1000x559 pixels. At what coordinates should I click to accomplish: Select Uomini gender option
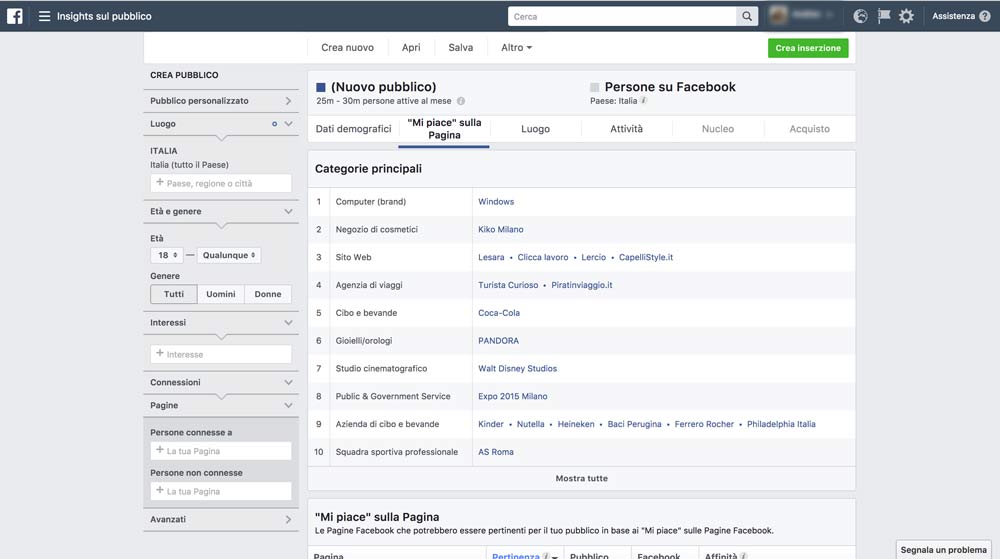tap(221, 294)
